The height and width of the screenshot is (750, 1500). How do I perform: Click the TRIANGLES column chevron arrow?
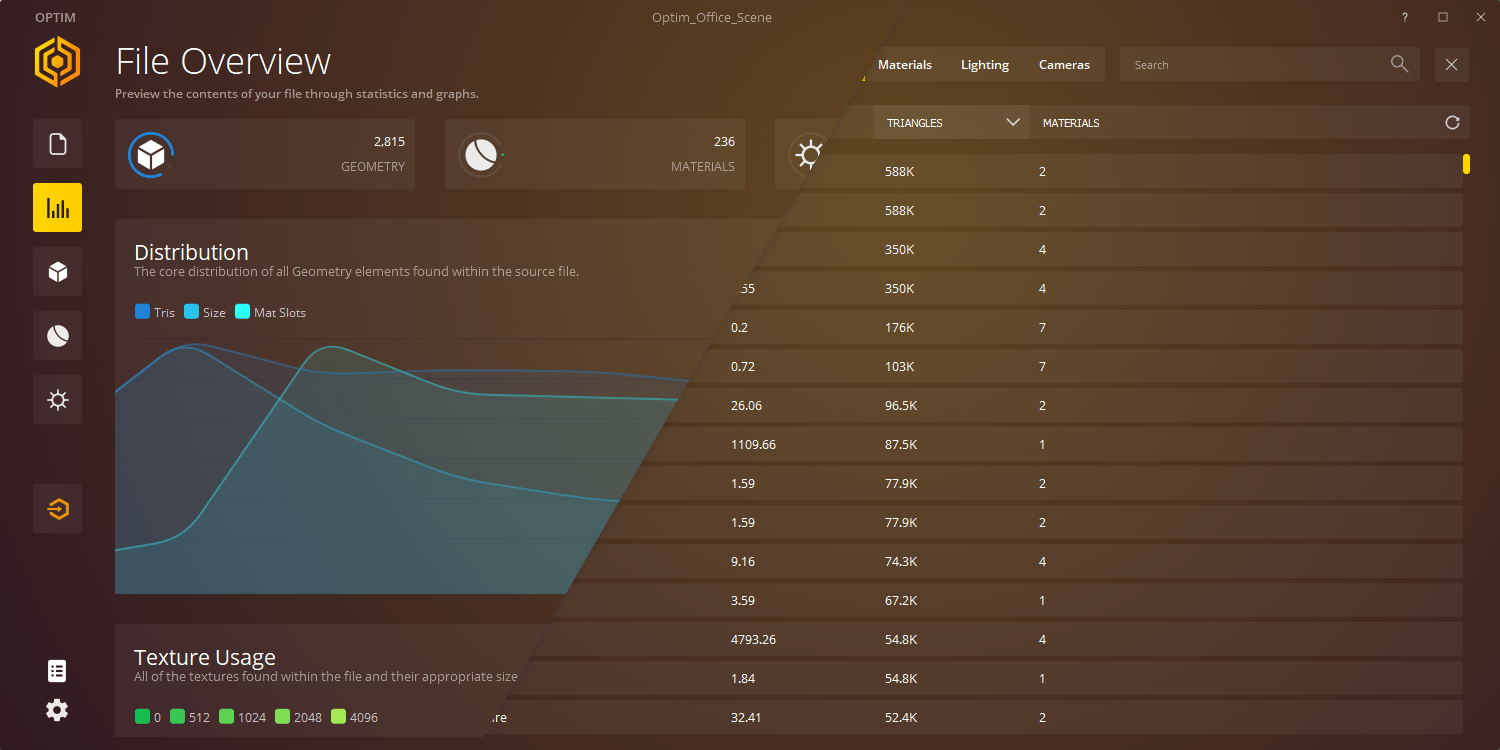(x=1013, y=122)
